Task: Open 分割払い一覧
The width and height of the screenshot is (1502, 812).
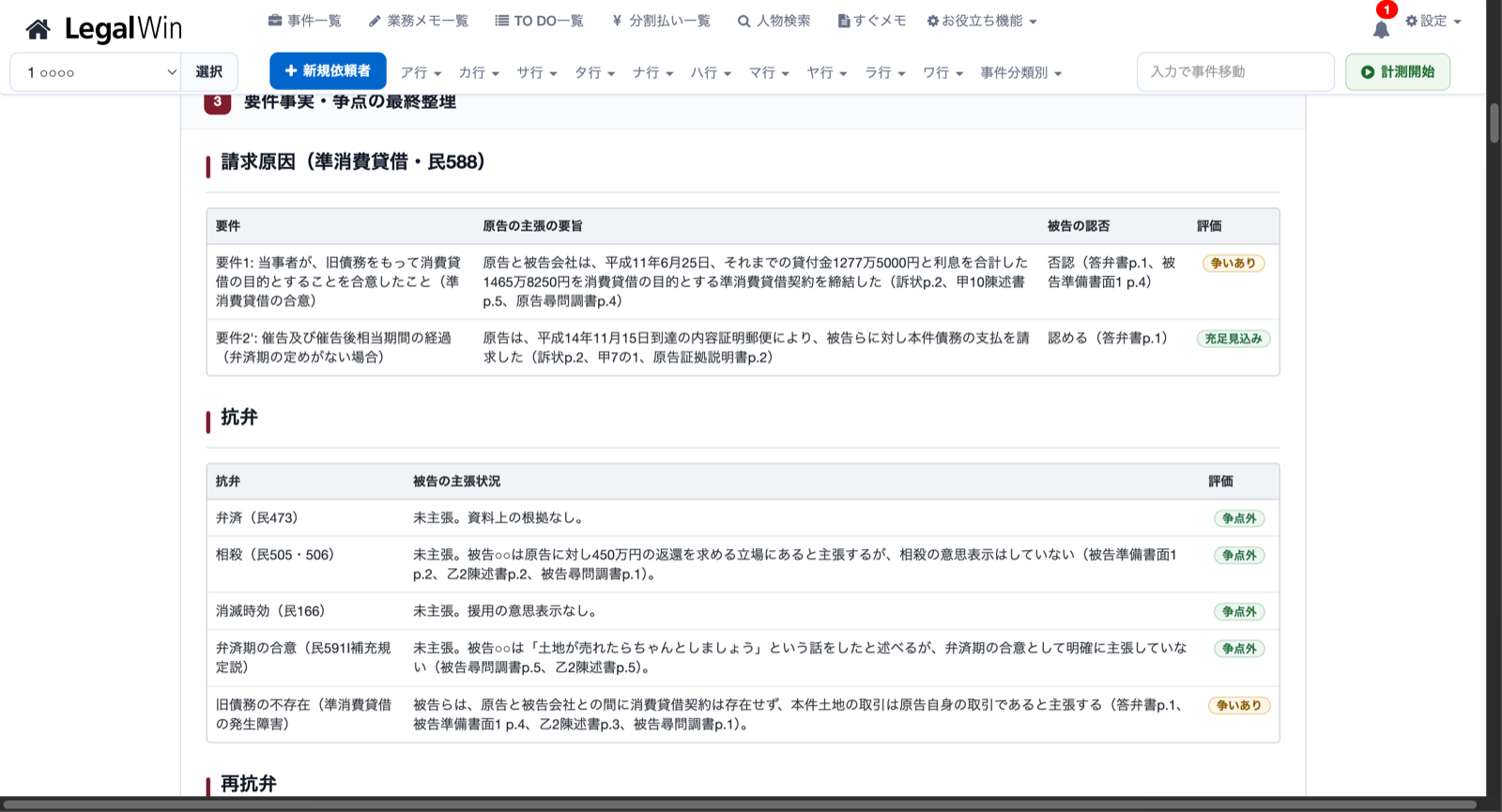Action: point(661,21)
